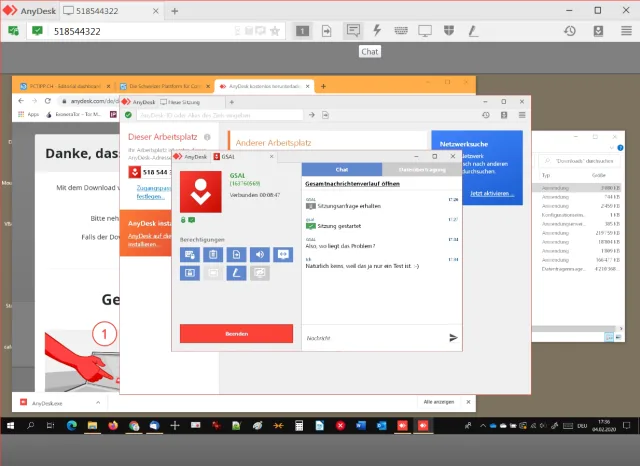Toggle the whiteboard drawing permission
The image size is (640, 466).
pos(236,273)
